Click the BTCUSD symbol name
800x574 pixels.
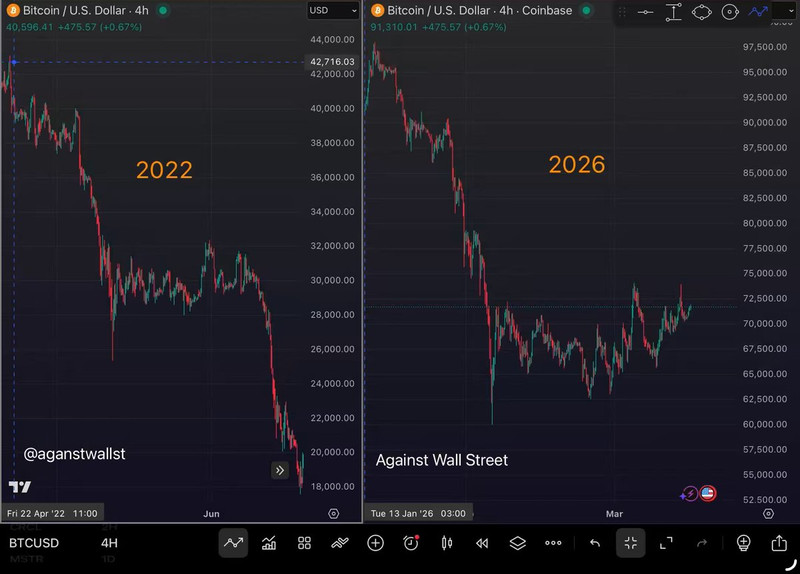pyautogui.click(x=33, y=543)
